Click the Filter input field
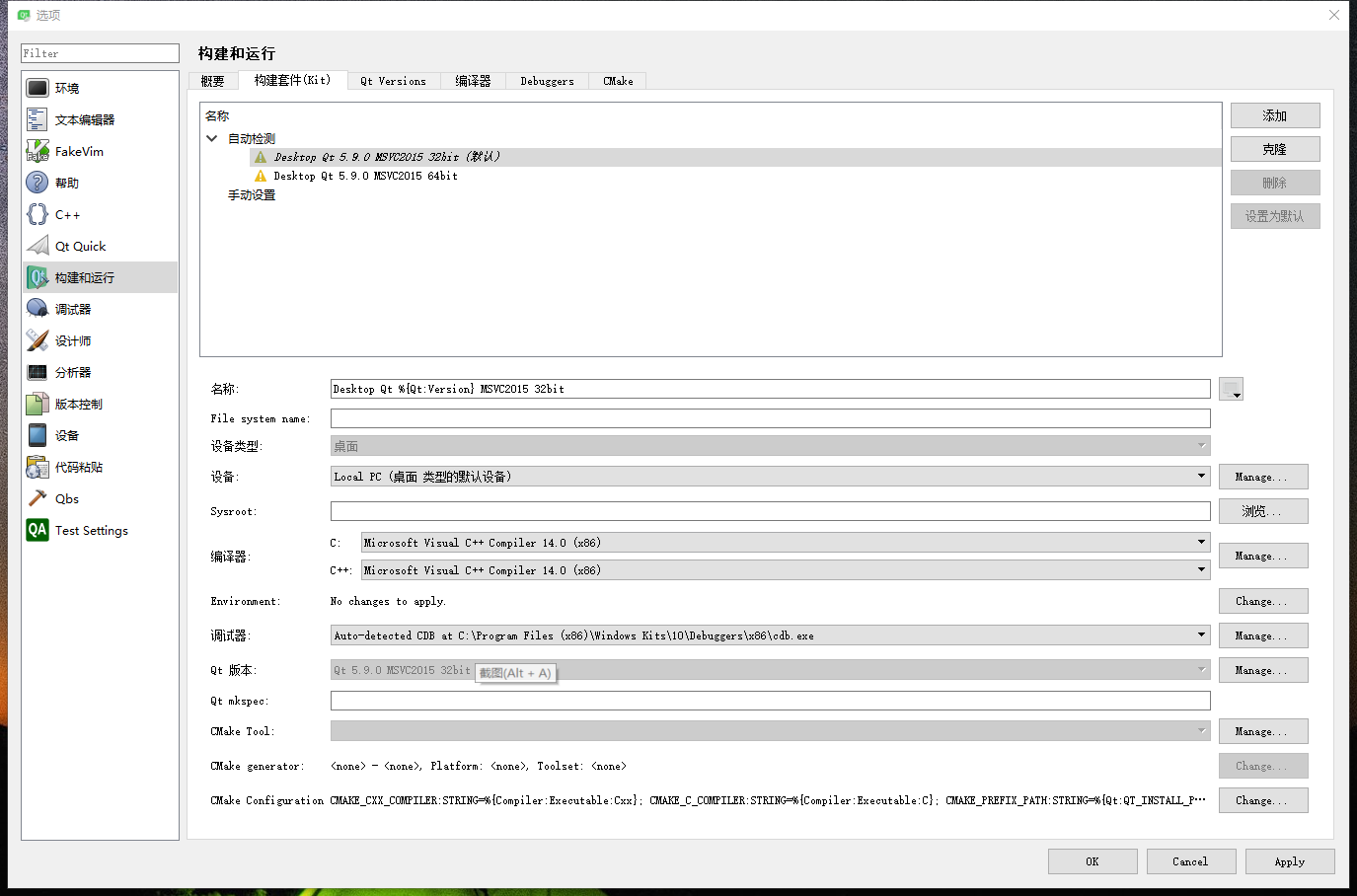 (x=100, y=53)
